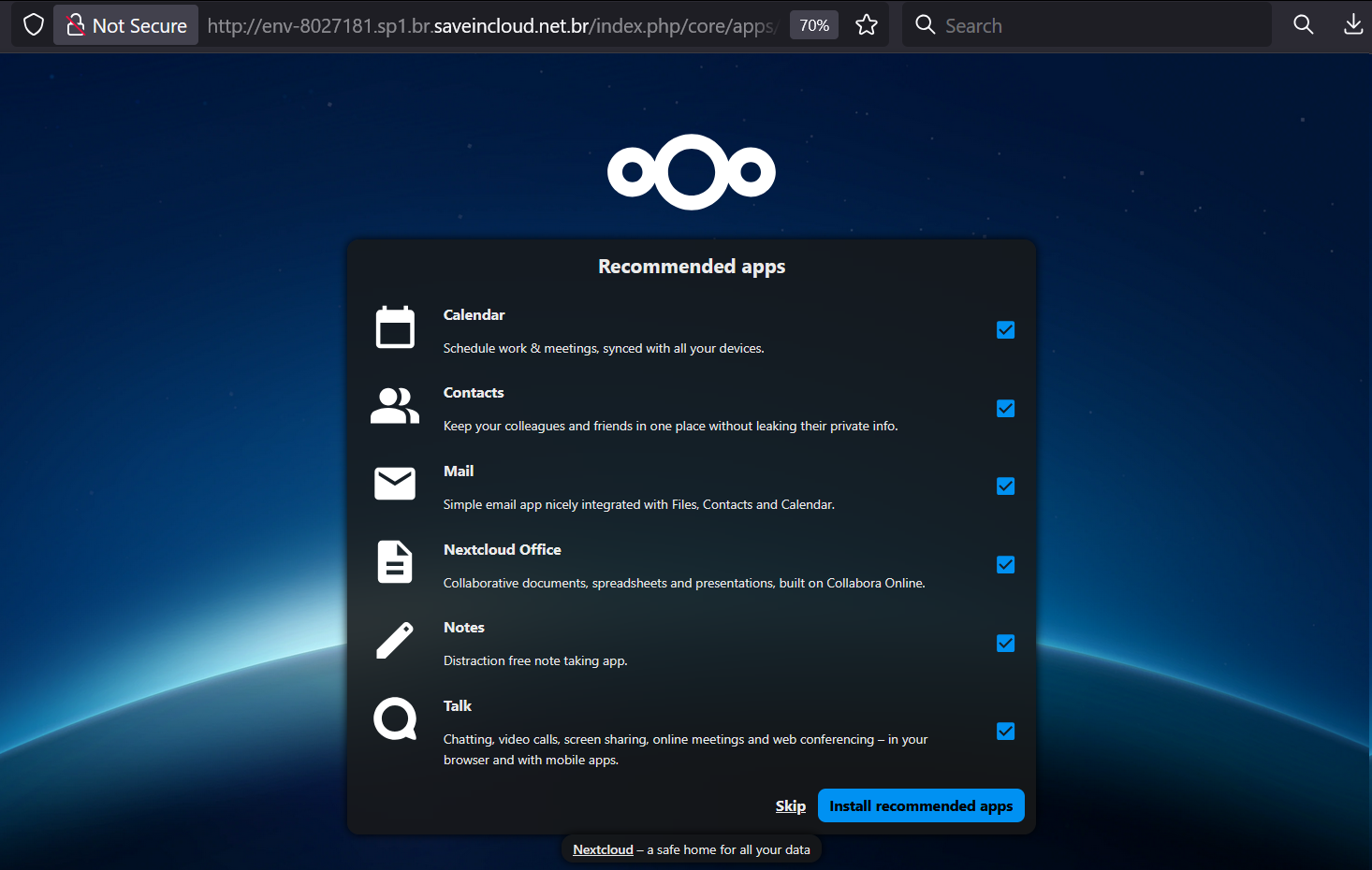Select the Notes app title

[464, 628]
